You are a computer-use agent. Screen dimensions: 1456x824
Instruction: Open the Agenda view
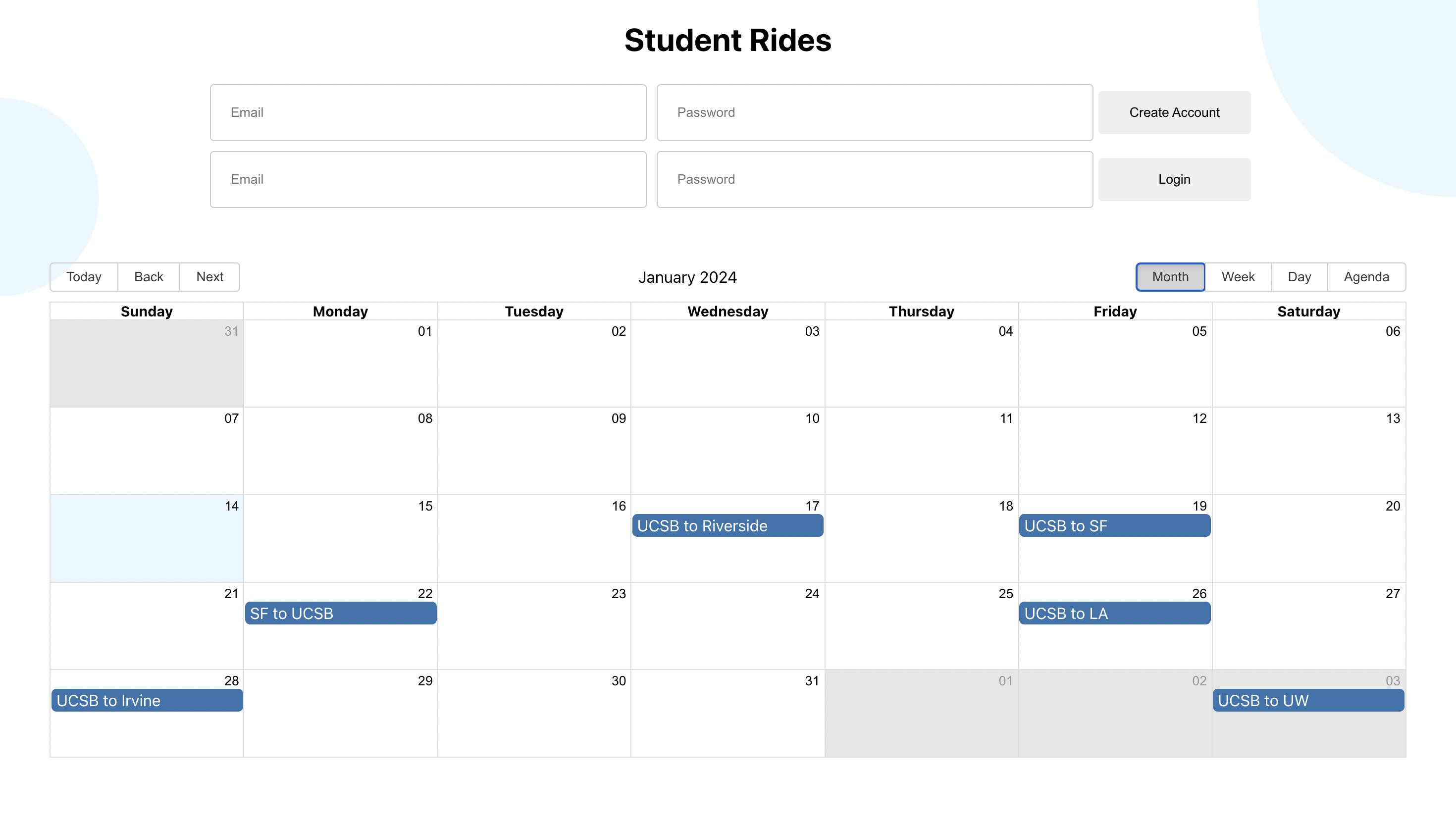1366,277
